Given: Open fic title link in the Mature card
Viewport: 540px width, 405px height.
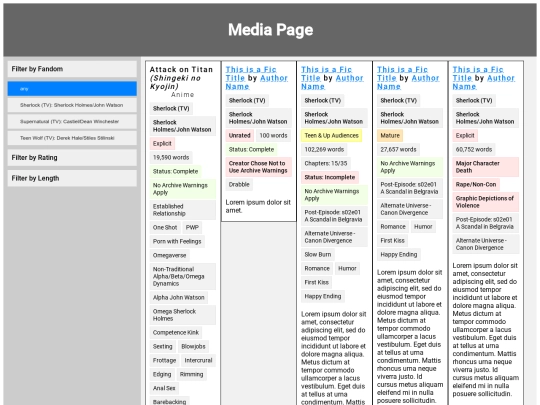Looking at the screenshot, I should pyautogui.click(x=402, y=74).
